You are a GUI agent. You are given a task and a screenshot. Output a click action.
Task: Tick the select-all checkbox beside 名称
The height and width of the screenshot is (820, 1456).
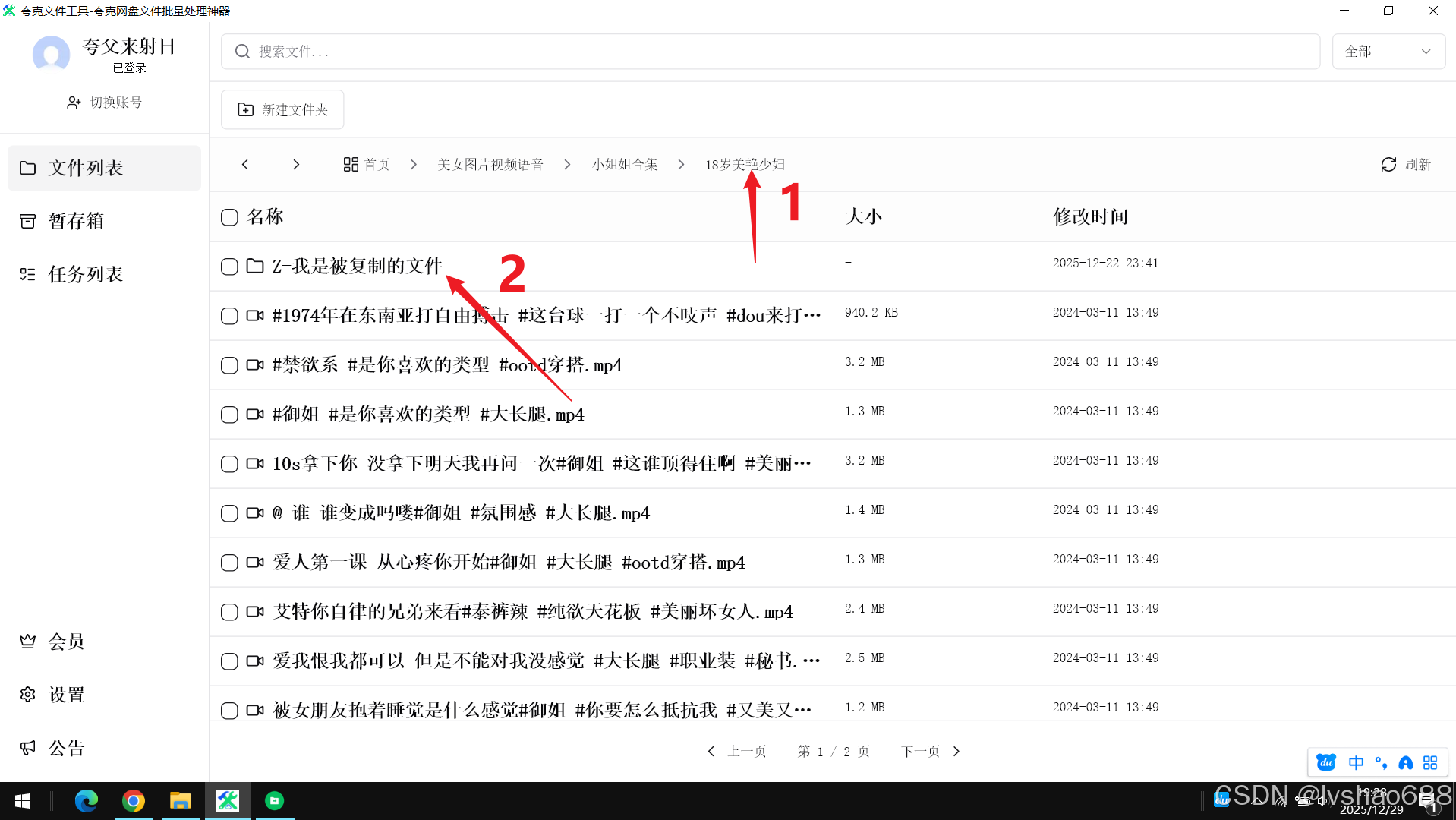[x=229, y=217]
